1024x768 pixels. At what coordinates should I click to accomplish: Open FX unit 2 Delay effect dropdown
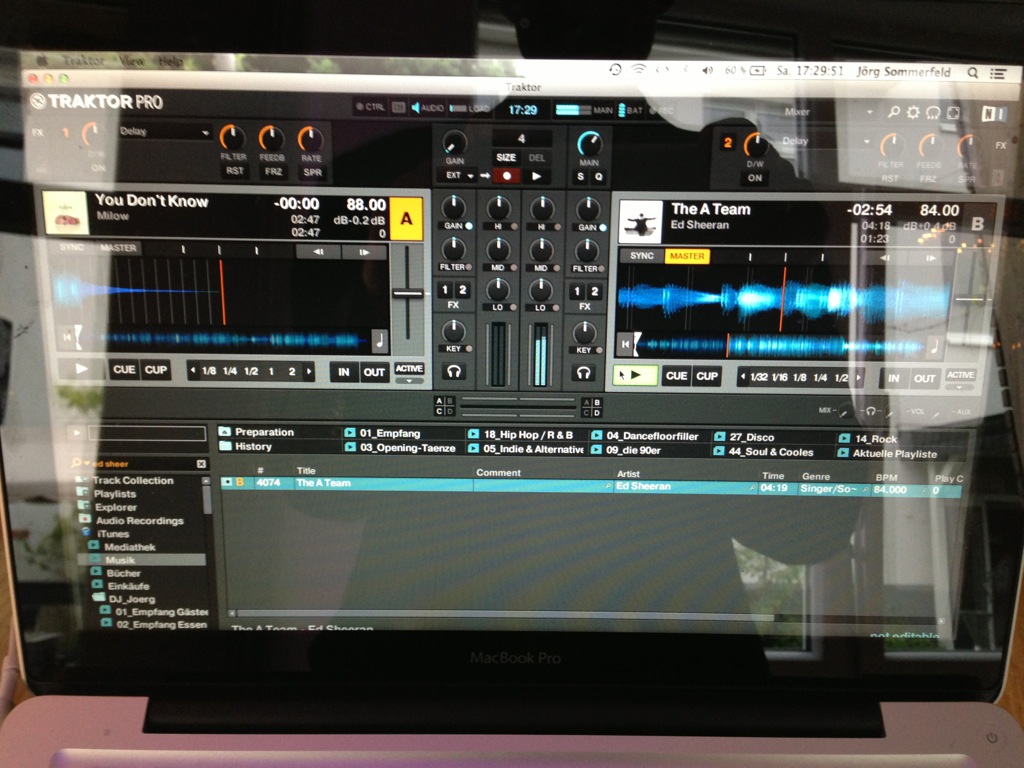coord(826,141)
